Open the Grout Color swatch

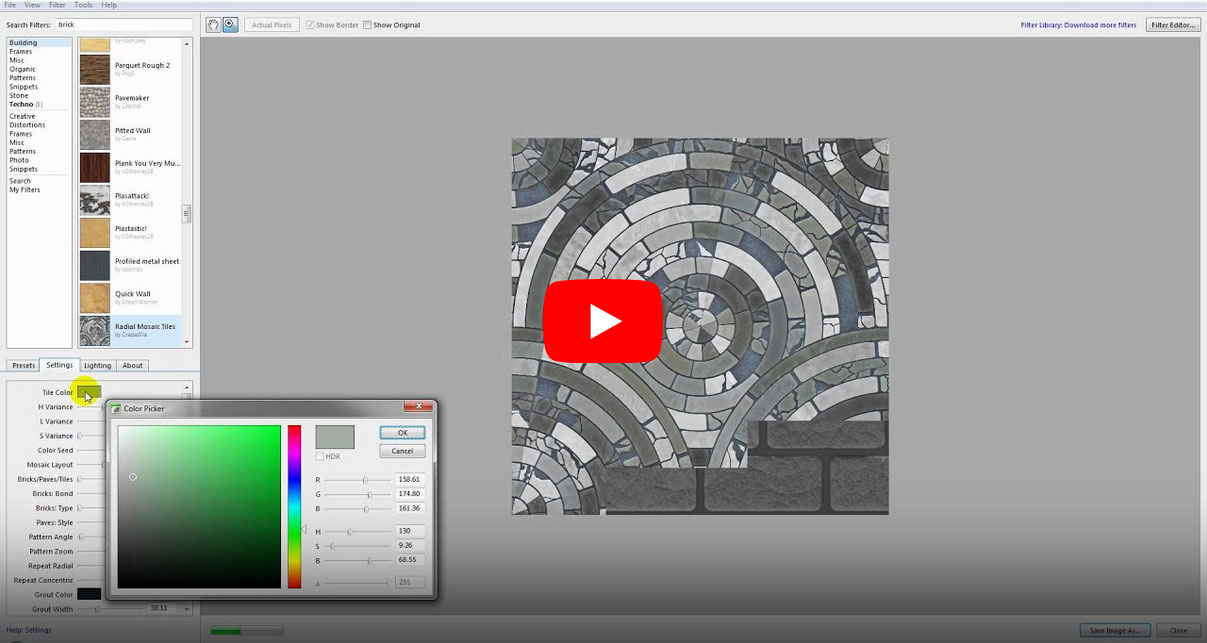click(89, 594)
